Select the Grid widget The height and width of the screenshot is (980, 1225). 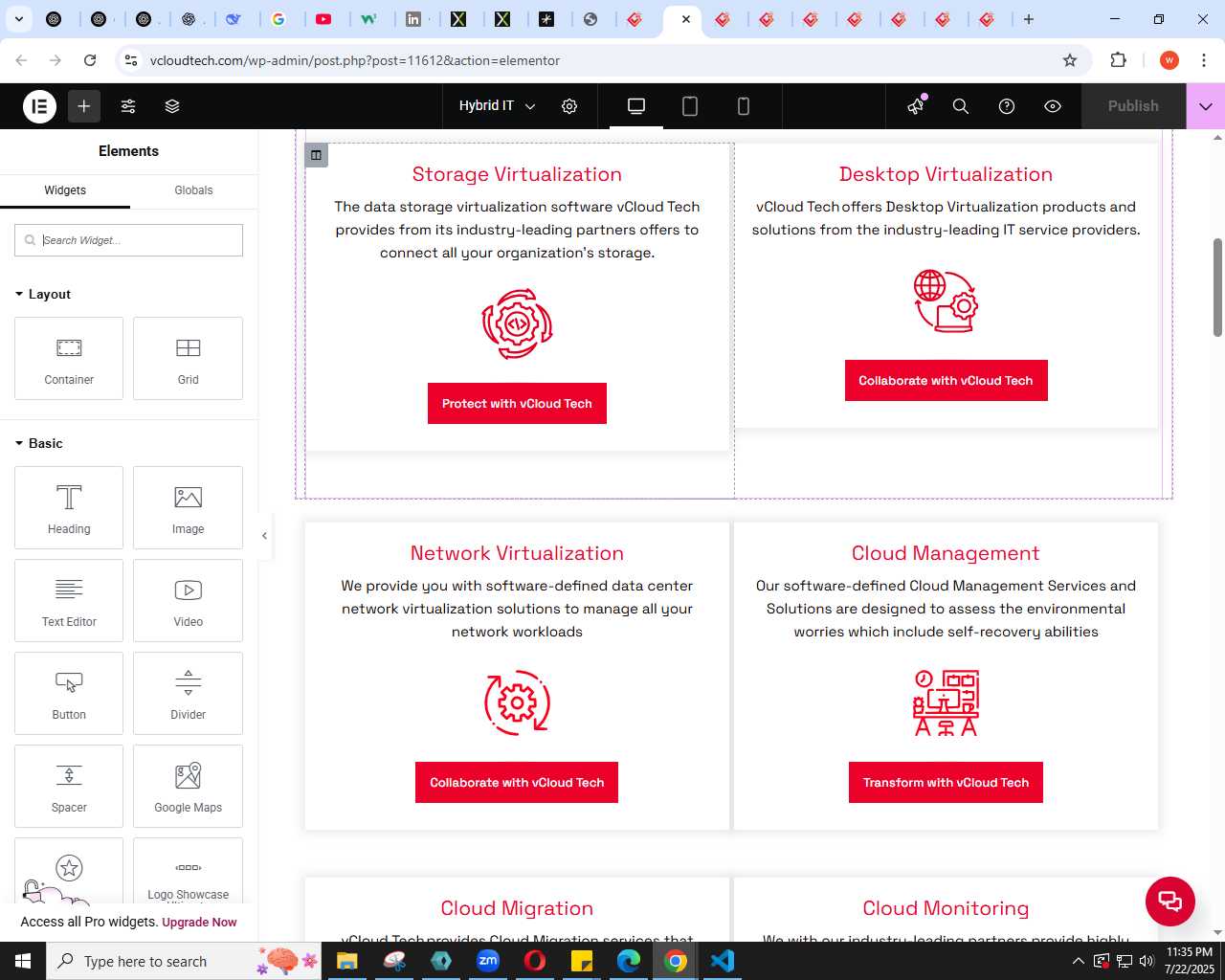point(188,358)
